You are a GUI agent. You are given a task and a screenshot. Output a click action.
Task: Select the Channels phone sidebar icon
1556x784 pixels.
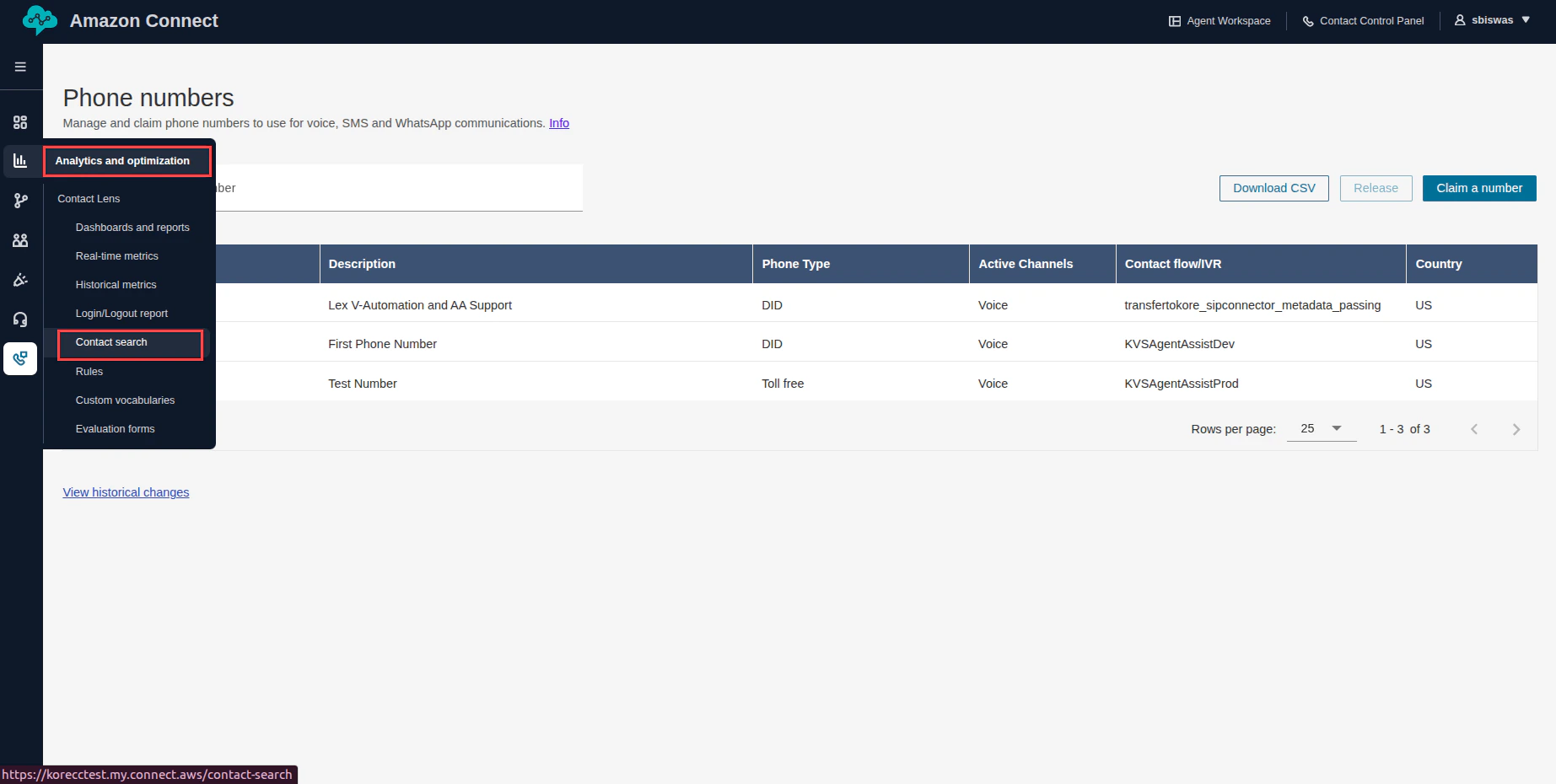tap(20, 358)
